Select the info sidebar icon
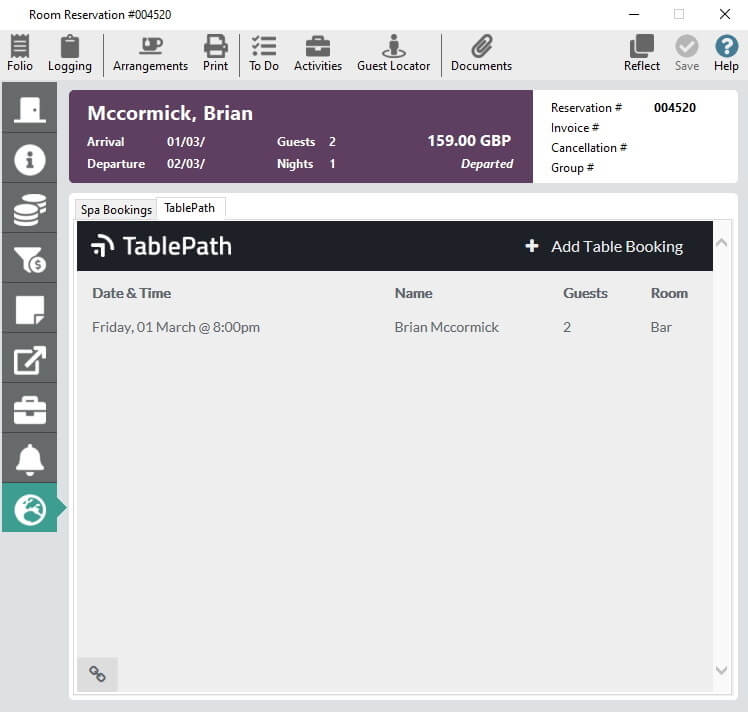This screenshot has width=748, height=712. pos(30,159)
